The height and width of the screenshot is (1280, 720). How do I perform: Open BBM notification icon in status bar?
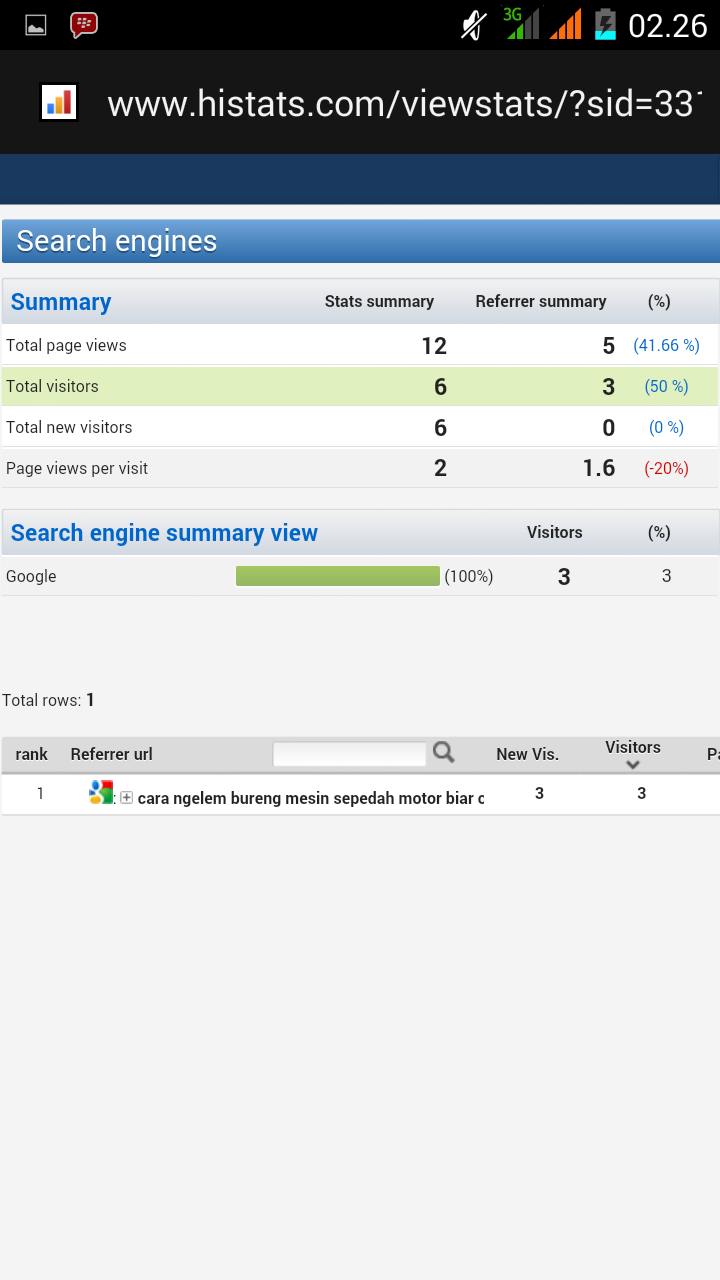(84, 25)
